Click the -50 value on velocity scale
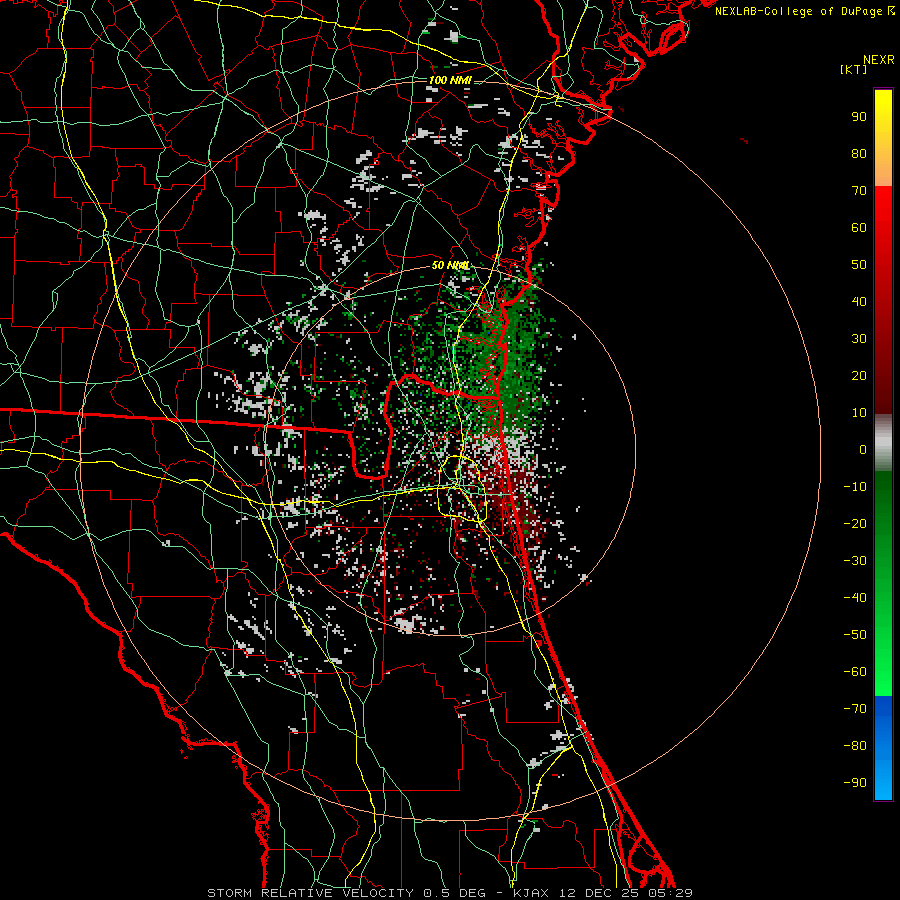The width and height of the screenshot is (900, 900). 855,634
